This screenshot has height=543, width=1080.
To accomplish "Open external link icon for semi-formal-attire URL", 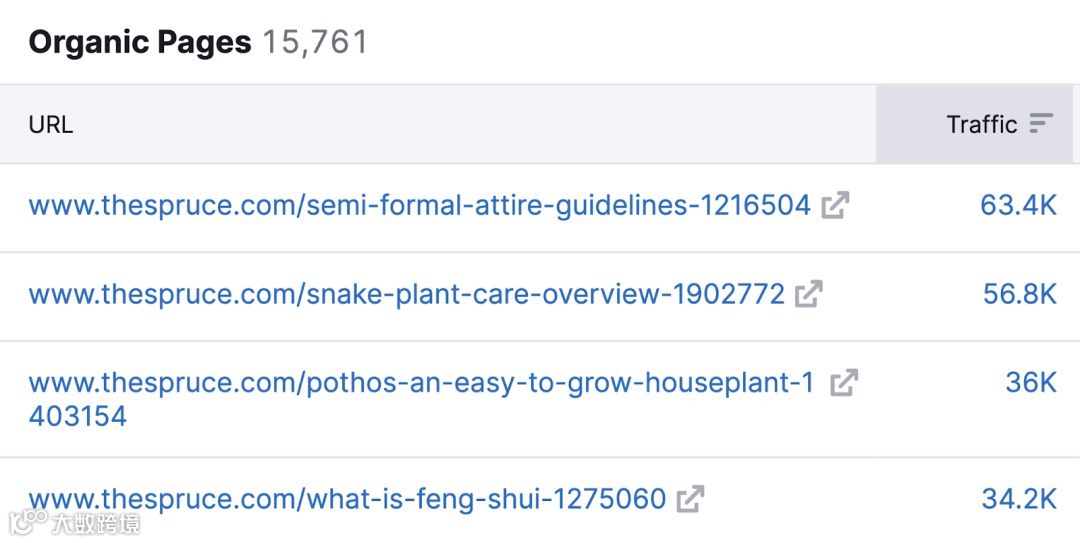I will point(835,205).
